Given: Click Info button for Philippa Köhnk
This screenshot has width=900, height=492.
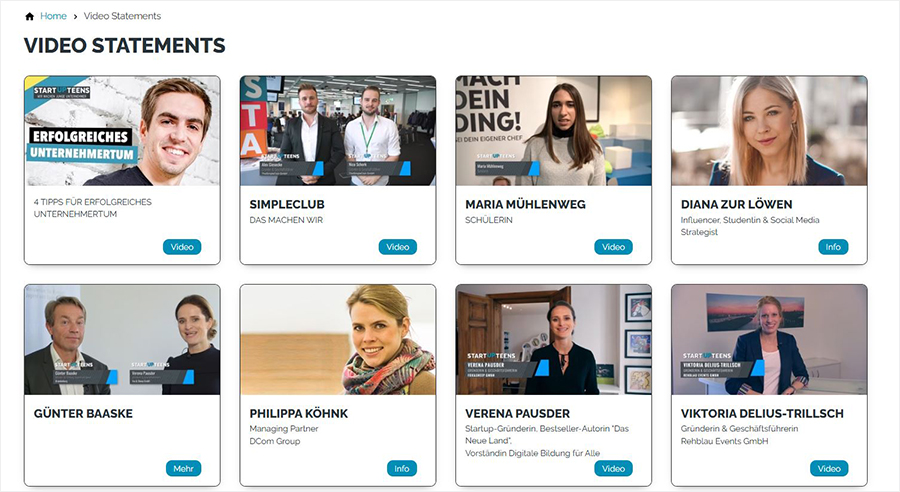Looking at the screenshot, I should [x=402, y=468].
